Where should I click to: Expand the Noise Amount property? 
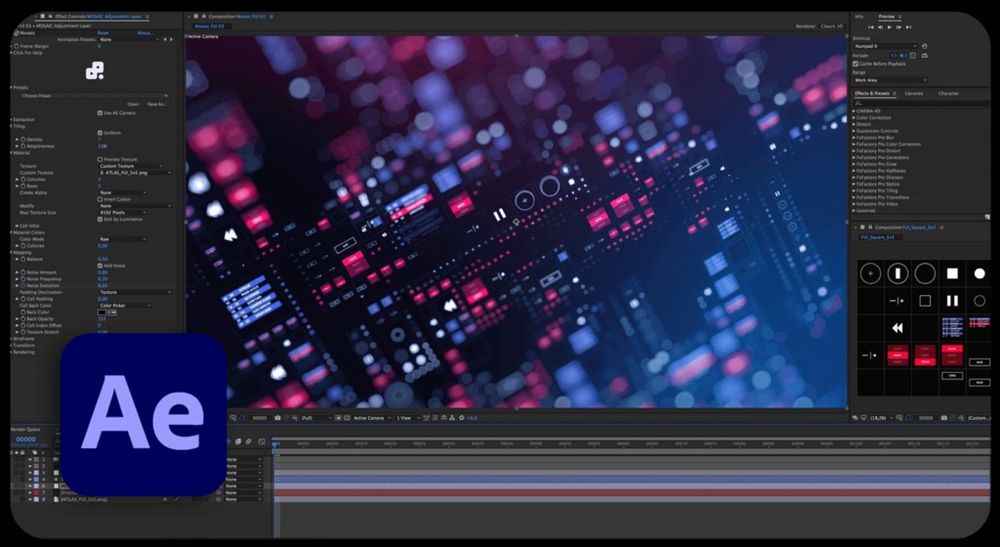pos(17,273)
